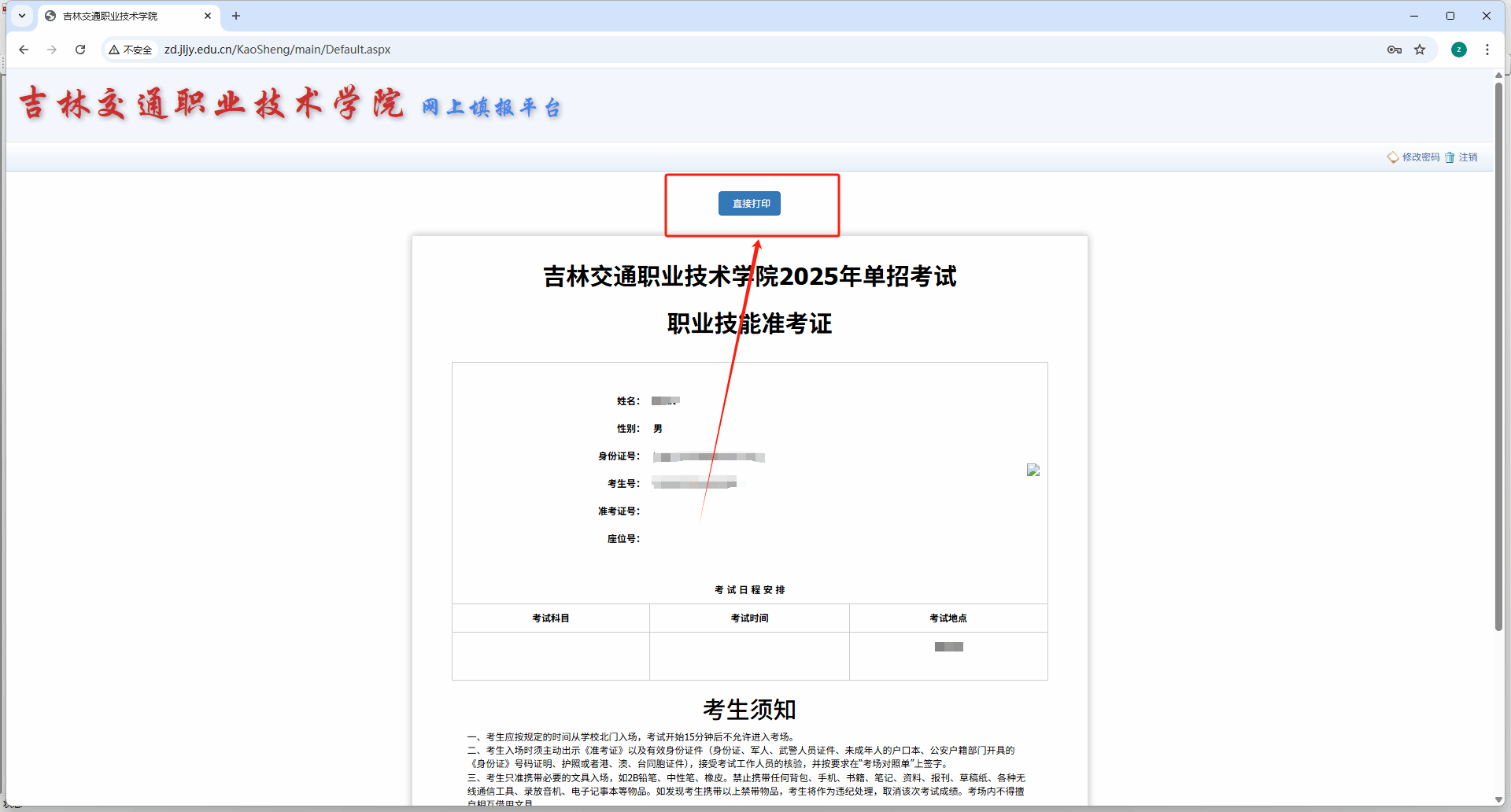Screen dimensions: 1511x812
Task: Close the 吉林交通职业技术学院 tab
Action: (x=208, y=16)
